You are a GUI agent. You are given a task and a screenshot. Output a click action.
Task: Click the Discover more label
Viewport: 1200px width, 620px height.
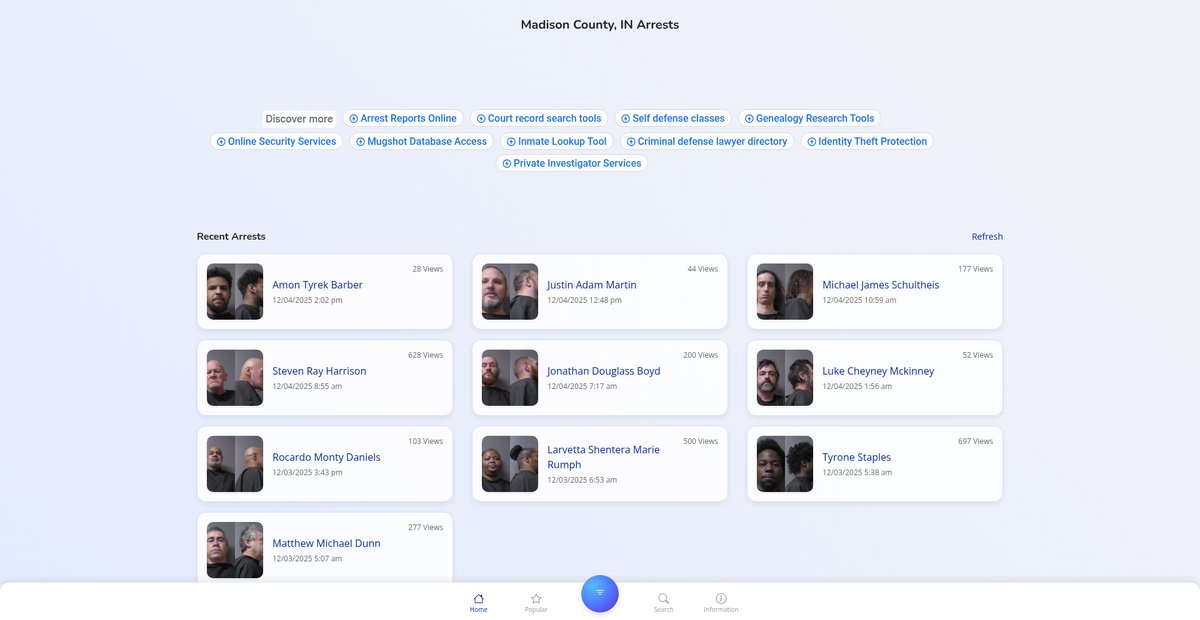299,119
